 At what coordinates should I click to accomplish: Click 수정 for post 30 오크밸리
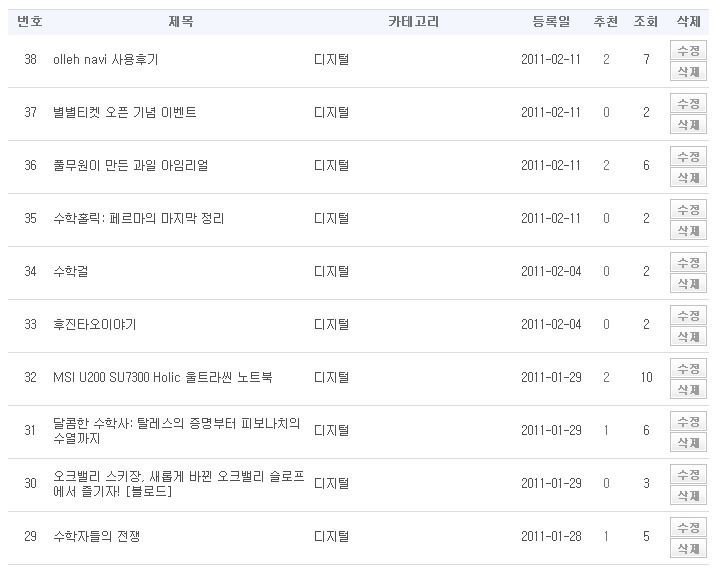688,474
